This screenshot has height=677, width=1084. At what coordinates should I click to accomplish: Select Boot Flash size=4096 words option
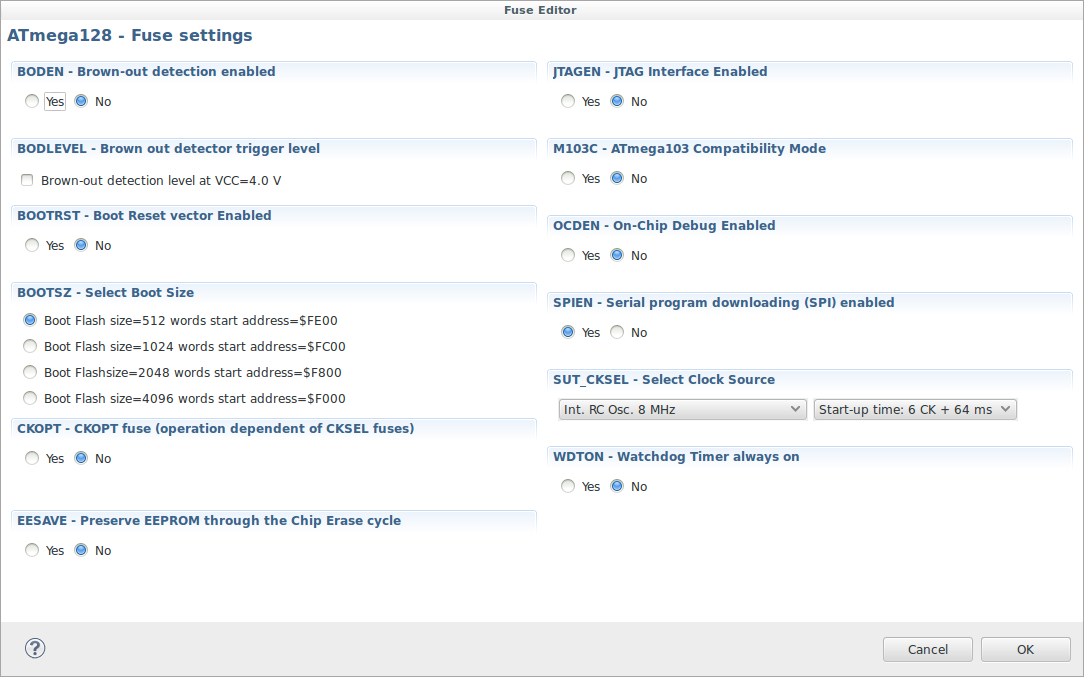pyautogui.click(x=31, y=398)
